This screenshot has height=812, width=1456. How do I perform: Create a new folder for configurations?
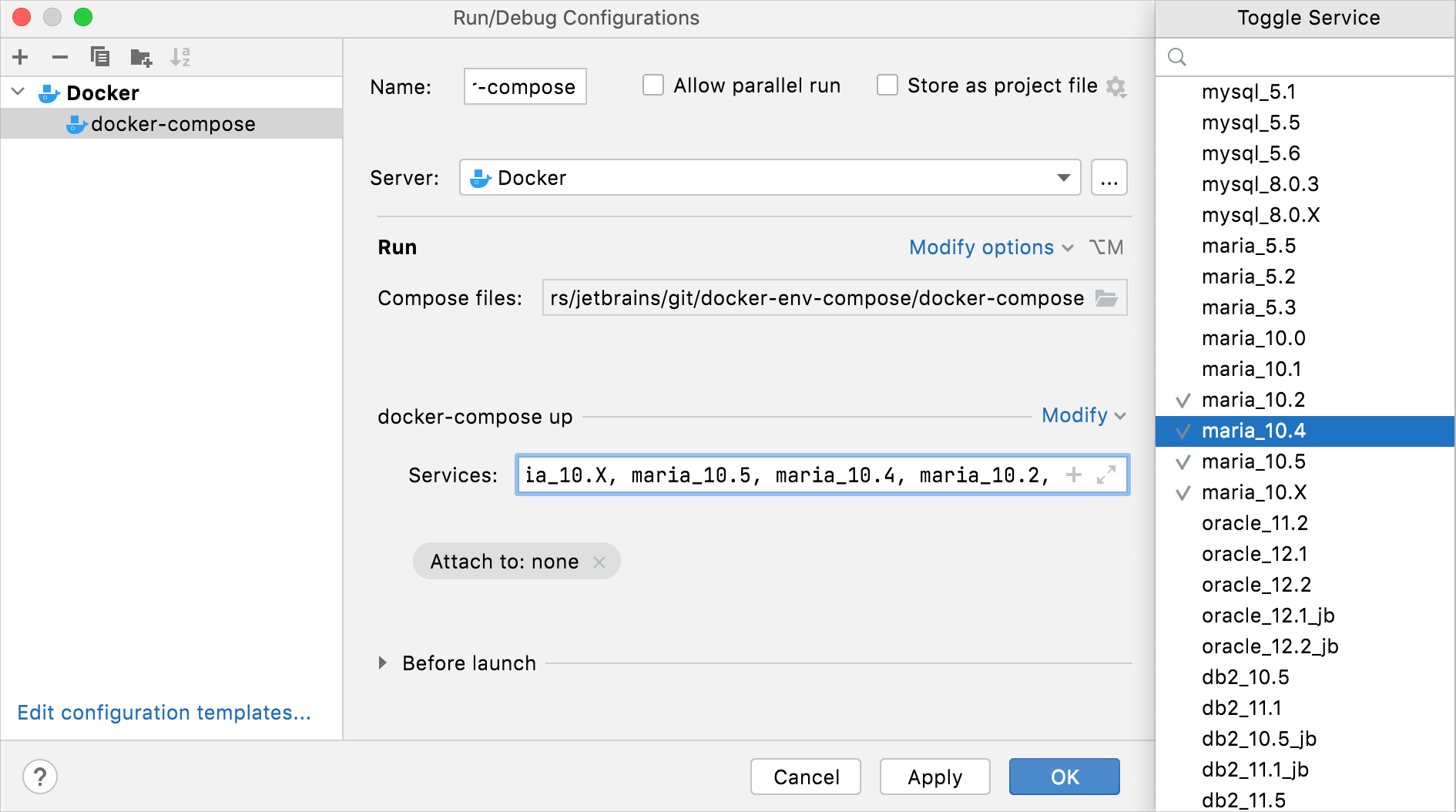pyautogui.click(x=141, y=57)
